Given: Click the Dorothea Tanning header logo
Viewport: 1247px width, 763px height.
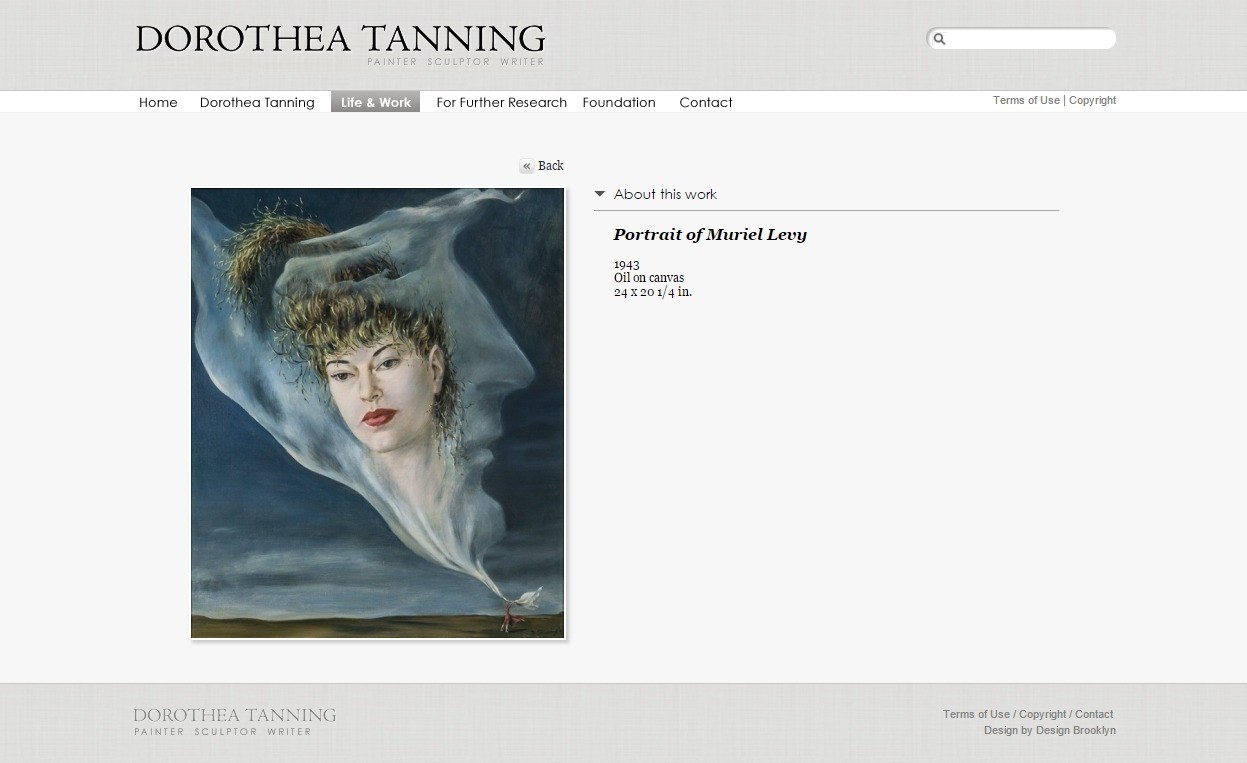Looking at the screenshot, I should point(341,45).
